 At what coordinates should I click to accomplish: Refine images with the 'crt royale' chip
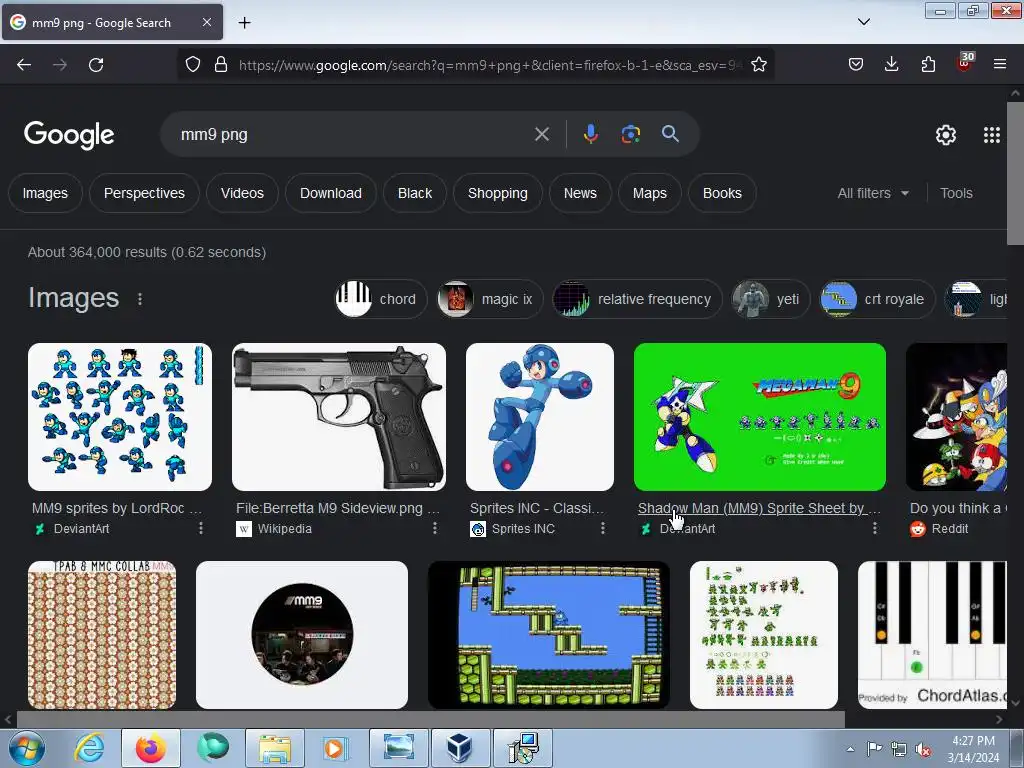coord(877,299)
